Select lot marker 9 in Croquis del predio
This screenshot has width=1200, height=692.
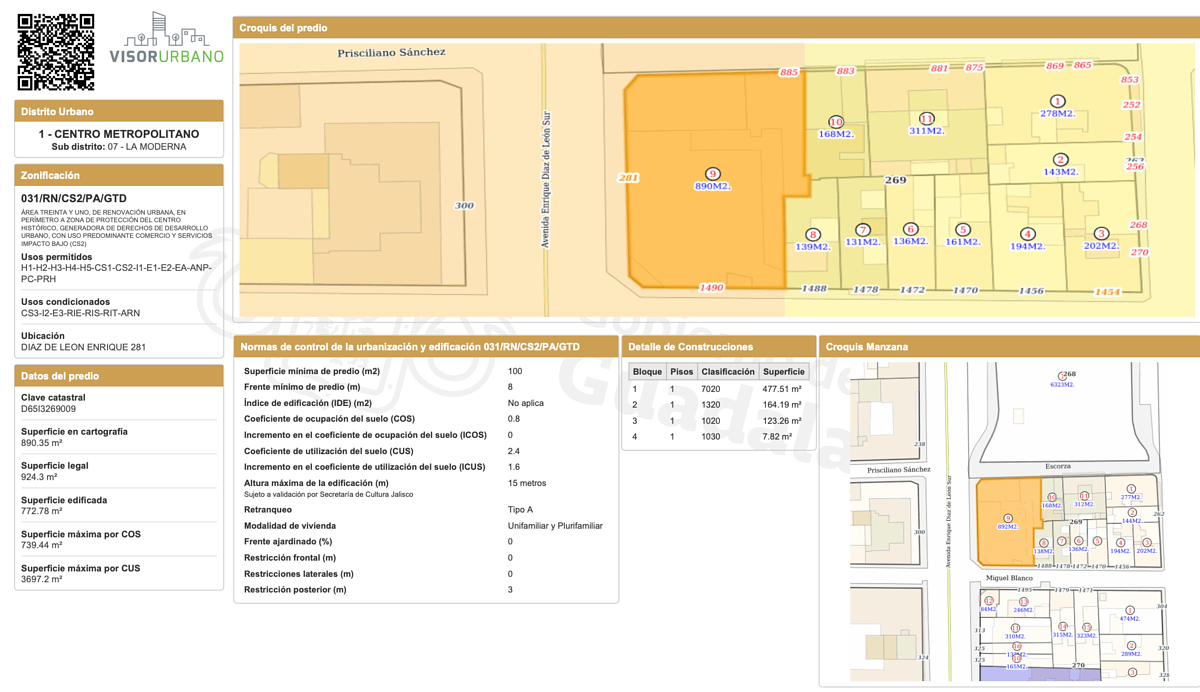pyautogui.click(x=712, y=174)
